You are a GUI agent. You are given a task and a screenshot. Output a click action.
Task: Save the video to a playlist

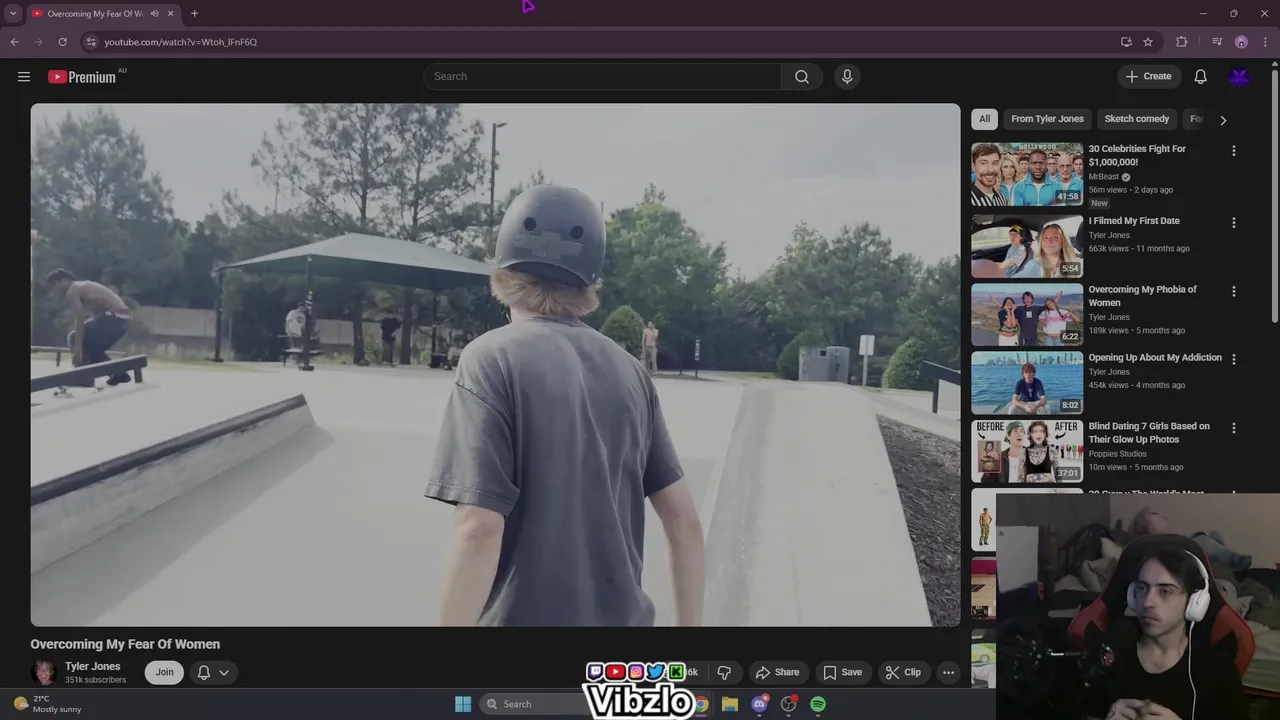pos(842,672)
